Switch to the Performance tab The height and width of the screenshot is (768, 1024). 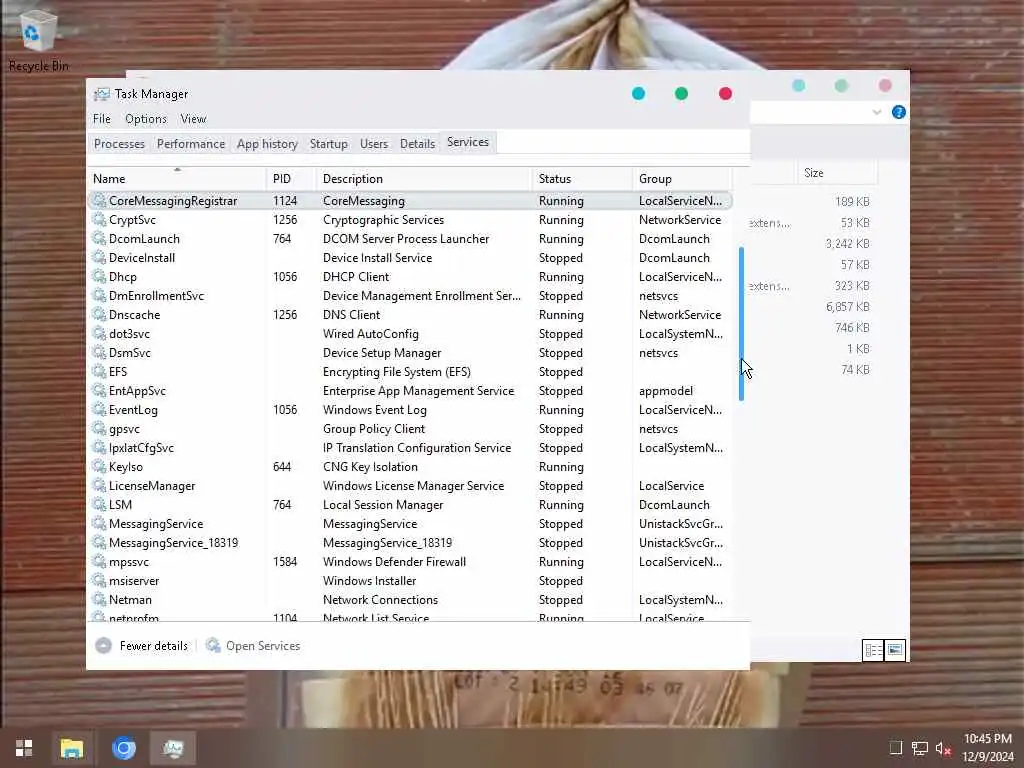[191, 144]
